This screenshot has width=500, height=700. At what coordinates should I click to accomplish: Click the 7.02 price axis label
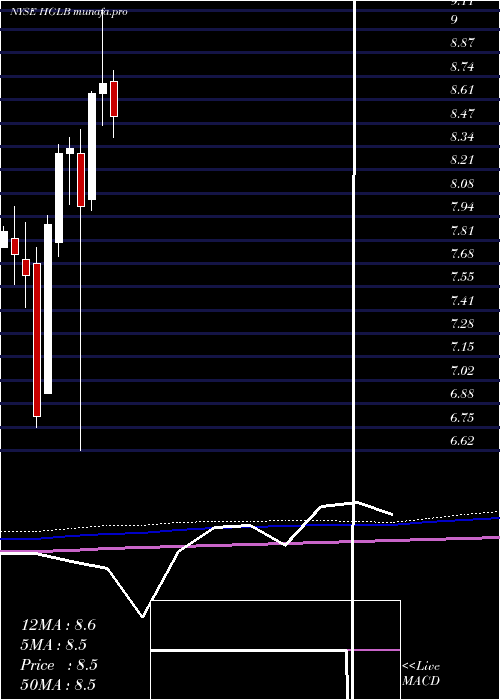462,371
